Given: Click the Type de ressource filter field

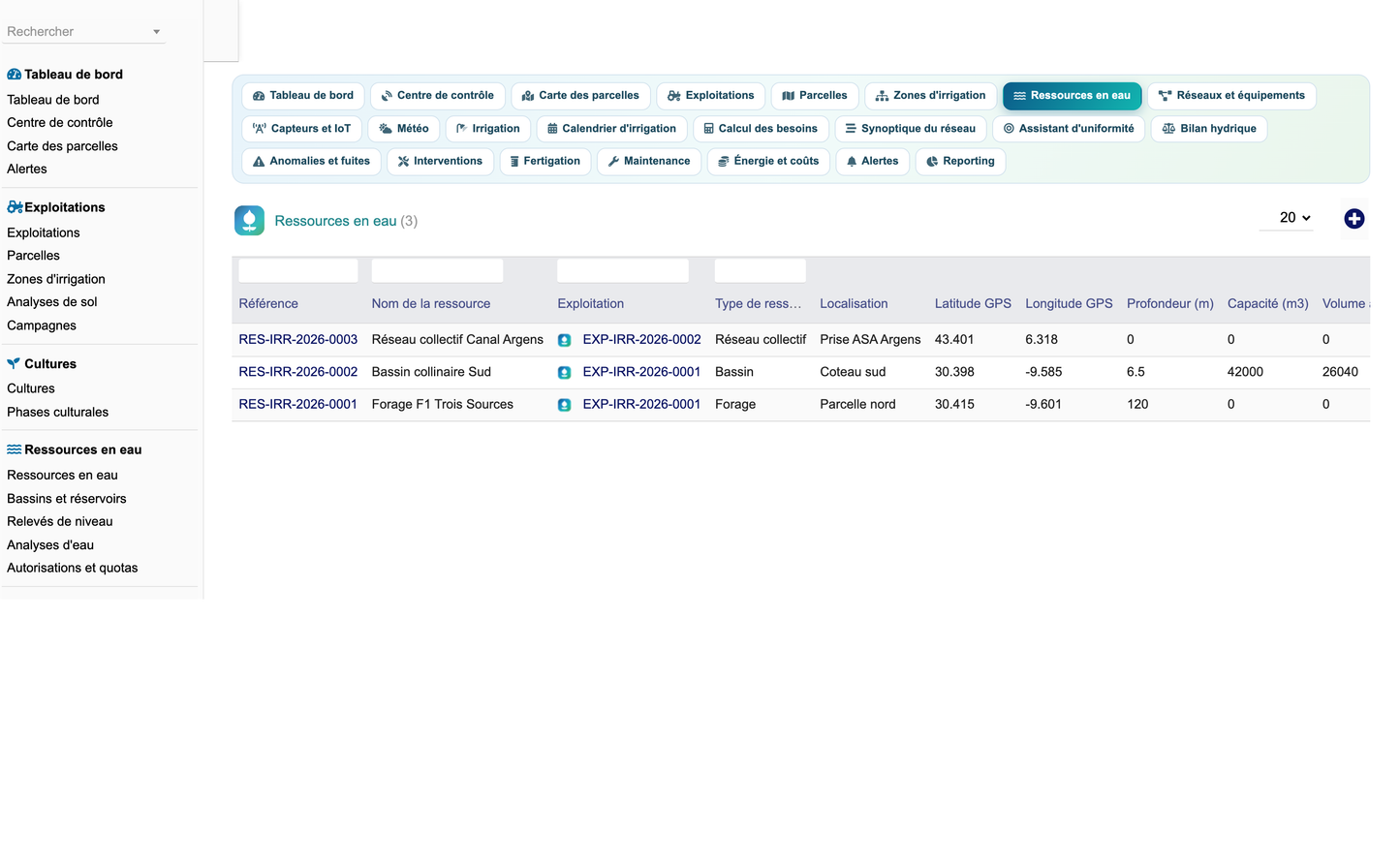Looking at the screenshot, I should pyautogui.click(x=761, y=270).
